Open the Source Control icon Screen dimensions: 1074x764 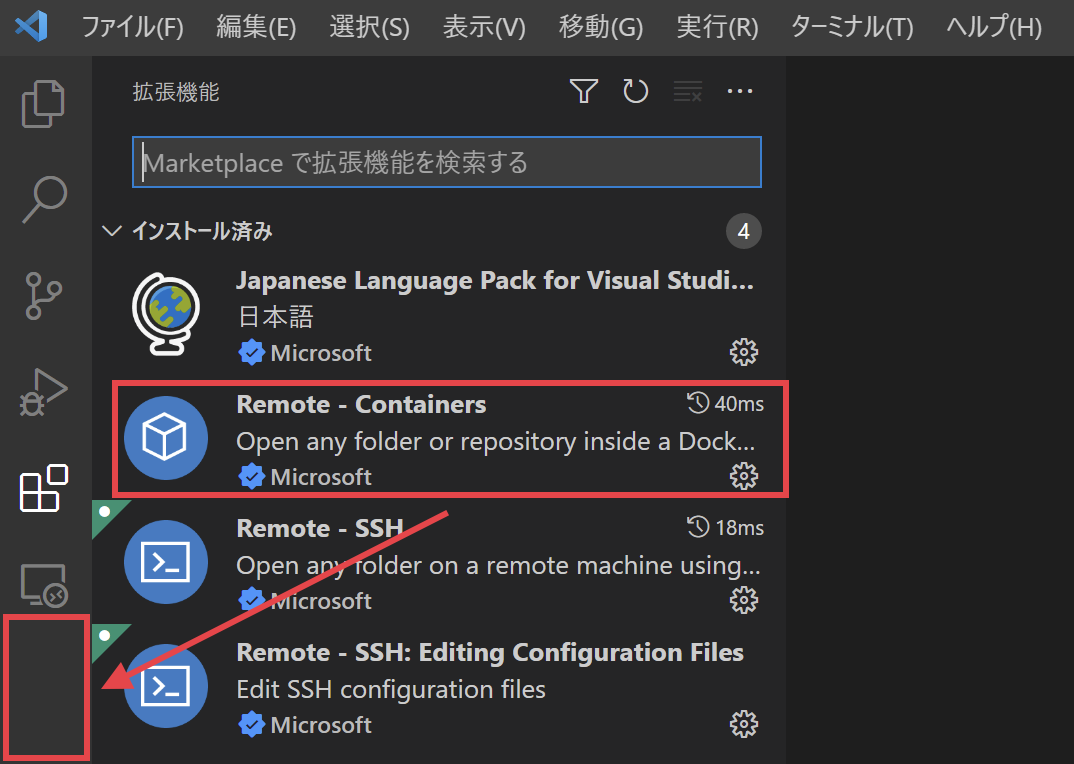[x=43, y=295]
